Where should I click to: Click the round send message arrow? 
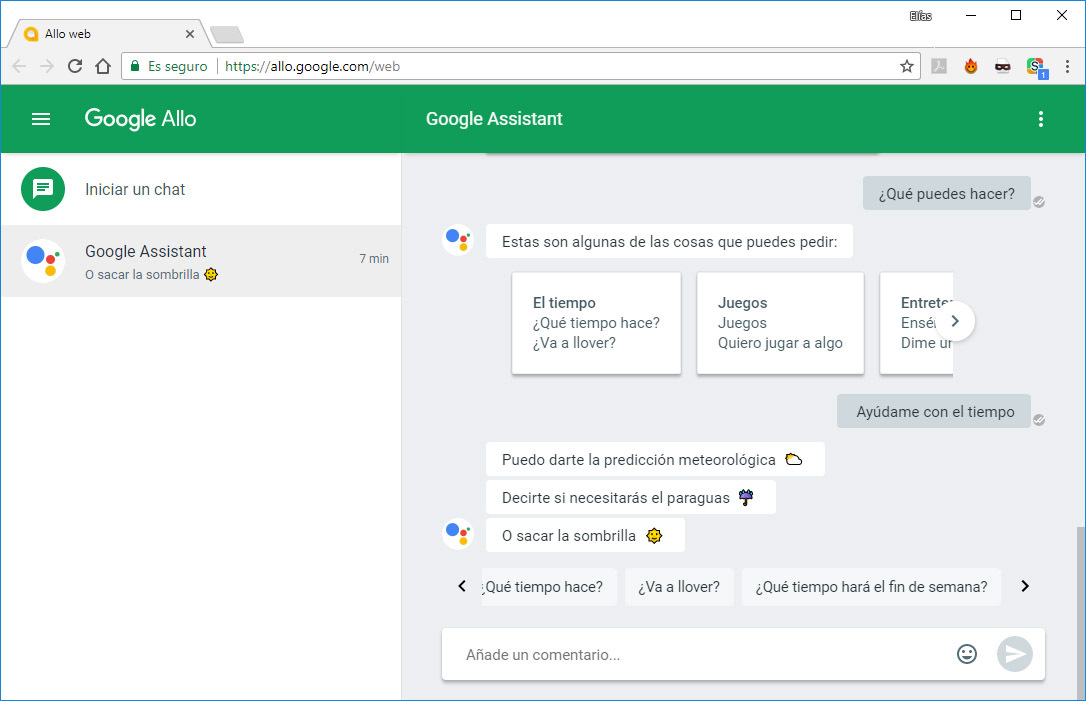click(1015, 653)
